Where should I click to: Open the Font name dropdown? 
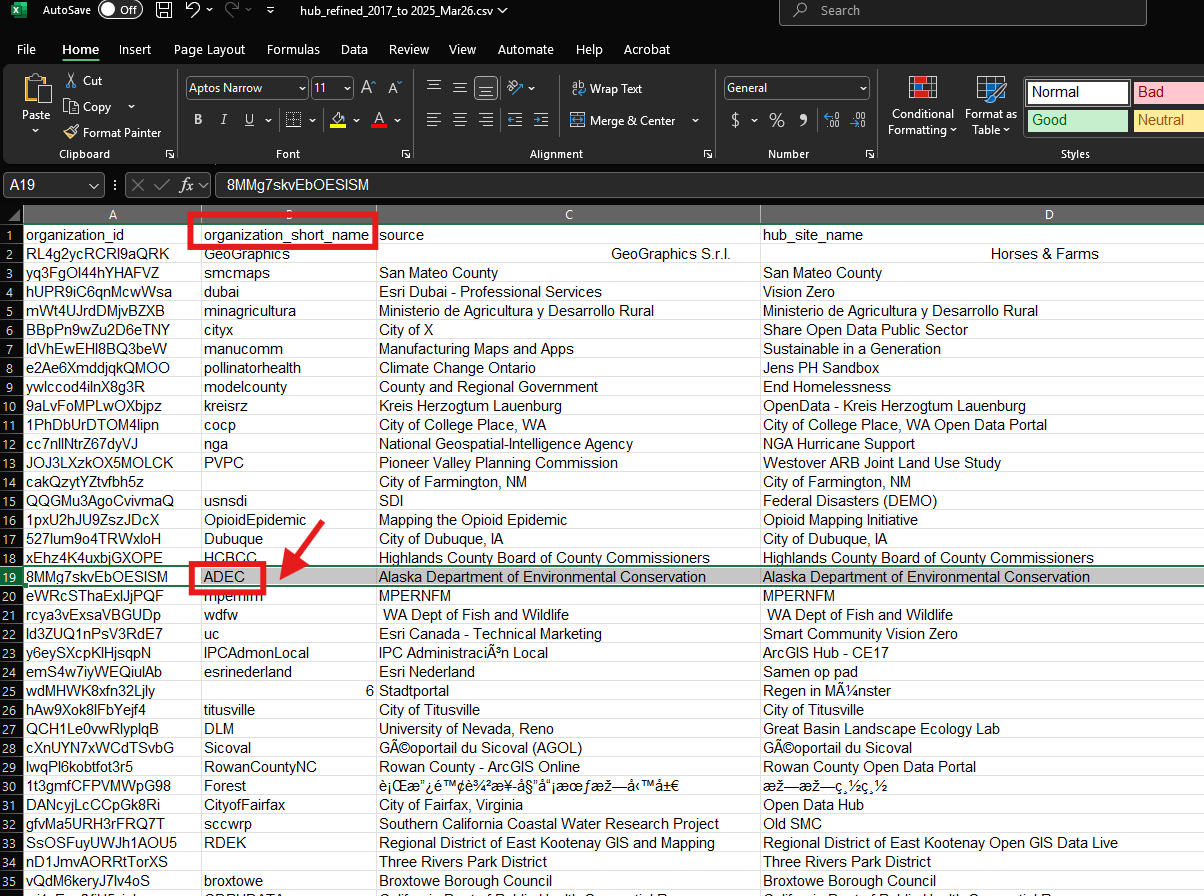[302, 88]
